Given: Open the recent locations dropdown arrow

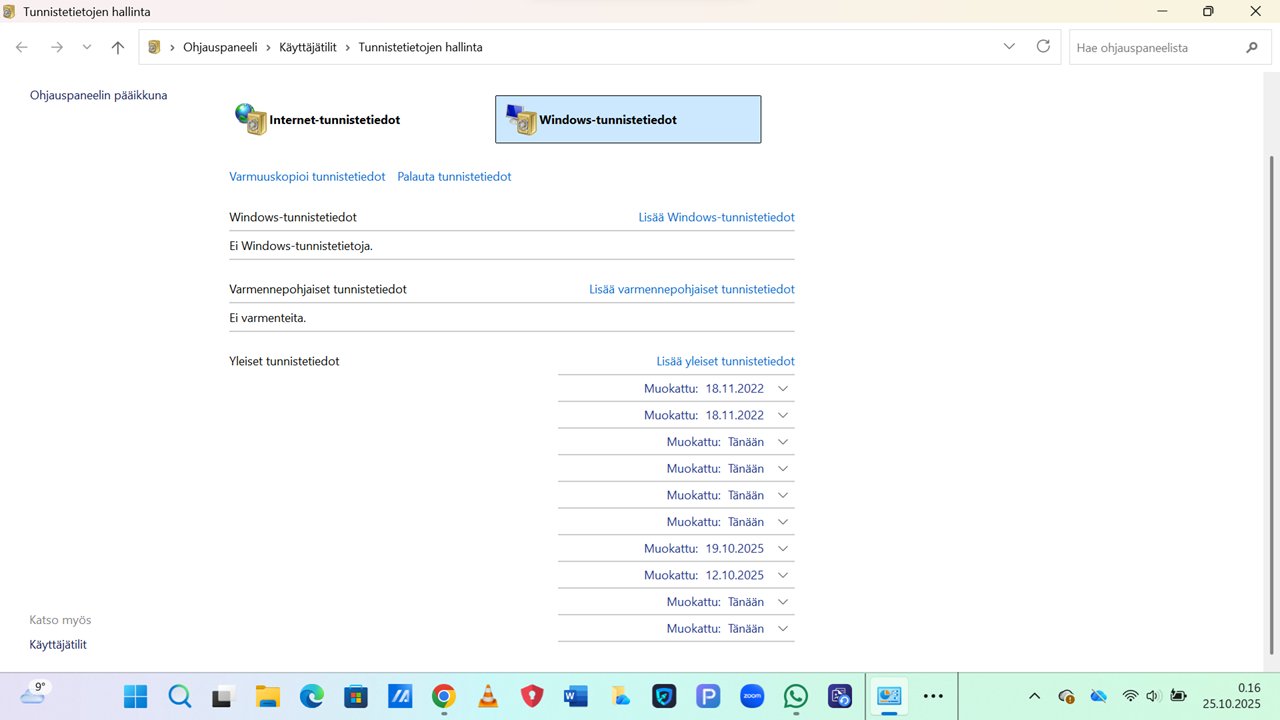Looking at the screenshot, I should [87, 47].
